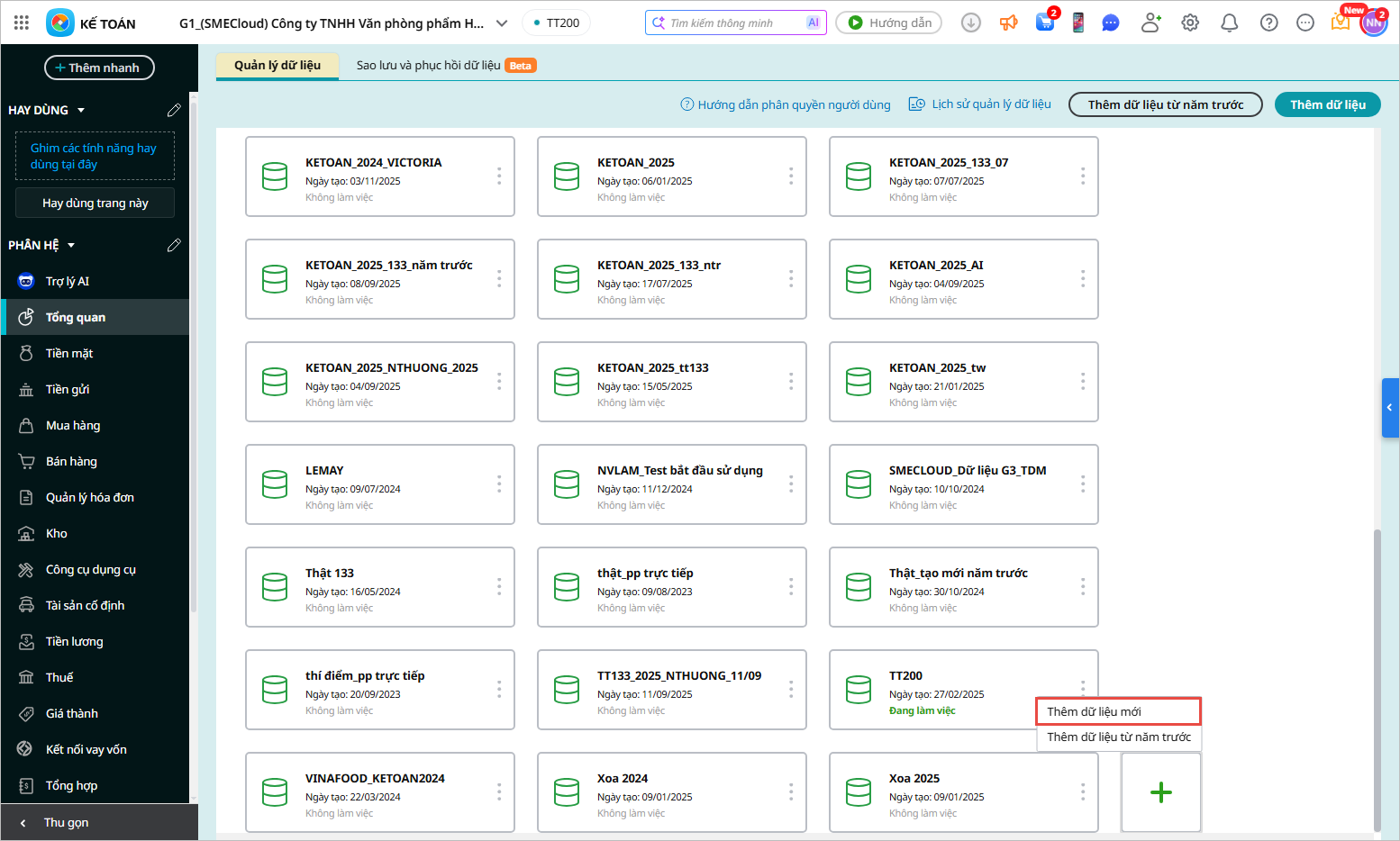
Task: Select Thêm dữ liệu mới menu option
Action: pos(1117,711)
